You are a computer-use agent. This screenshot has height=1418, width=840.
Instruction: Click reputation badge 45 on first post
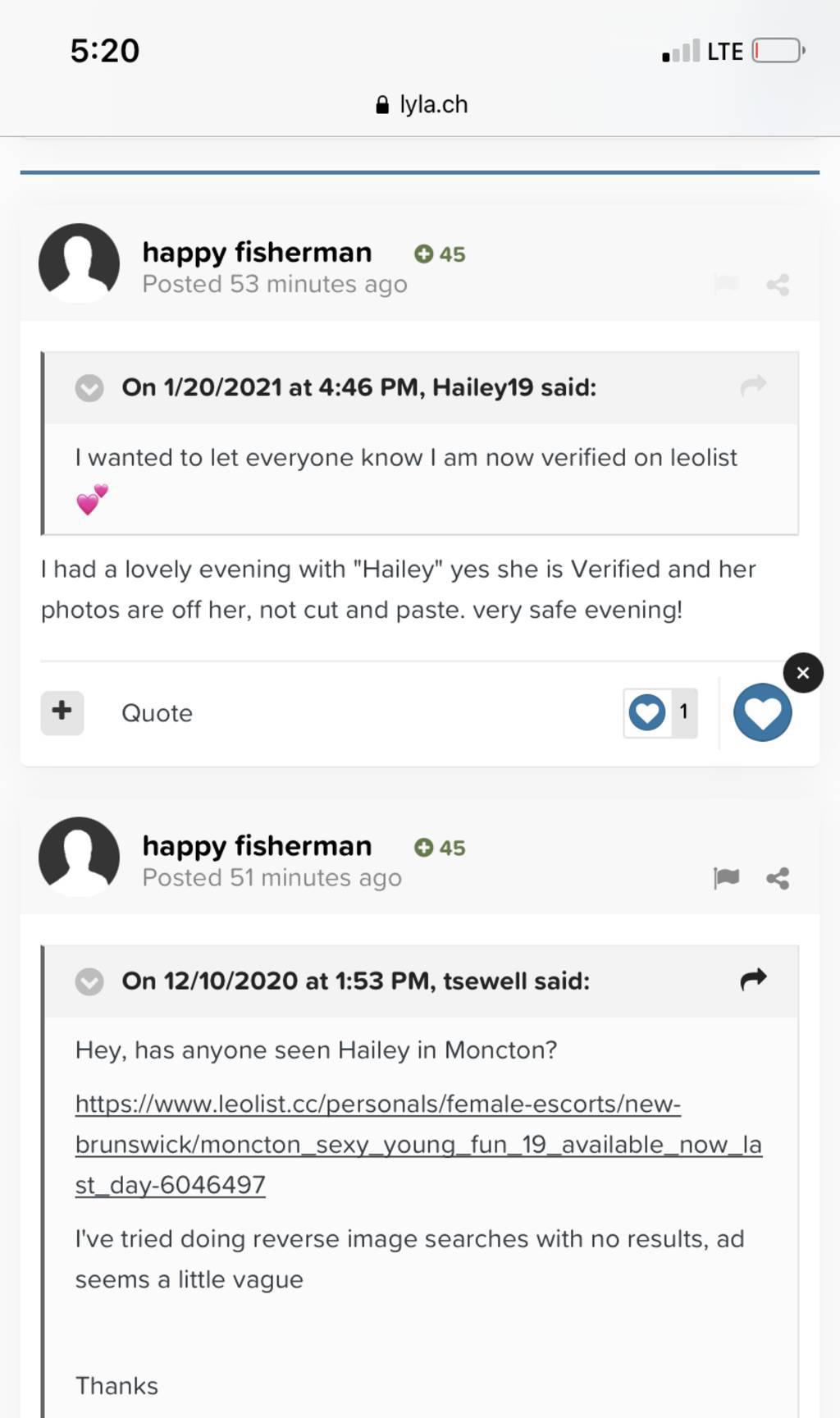click(441, 254)
